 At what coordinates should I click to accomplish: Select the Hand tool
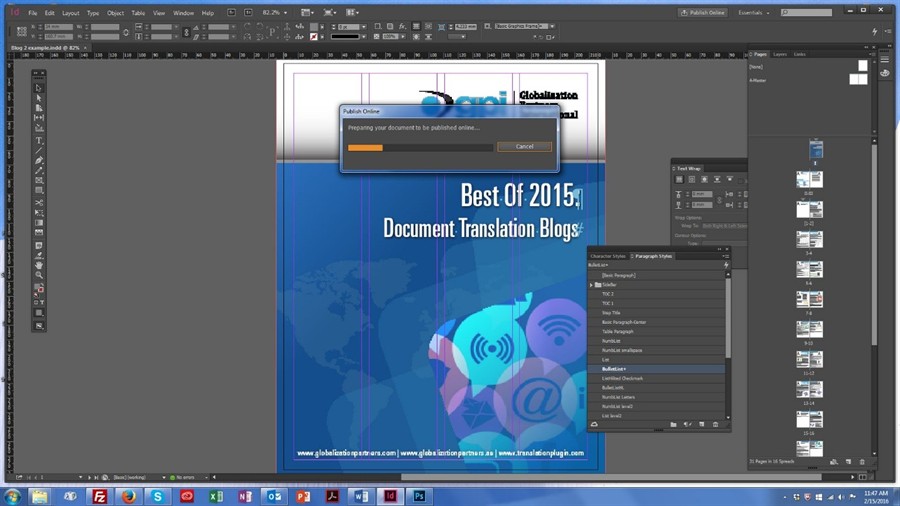pos(38,266)
